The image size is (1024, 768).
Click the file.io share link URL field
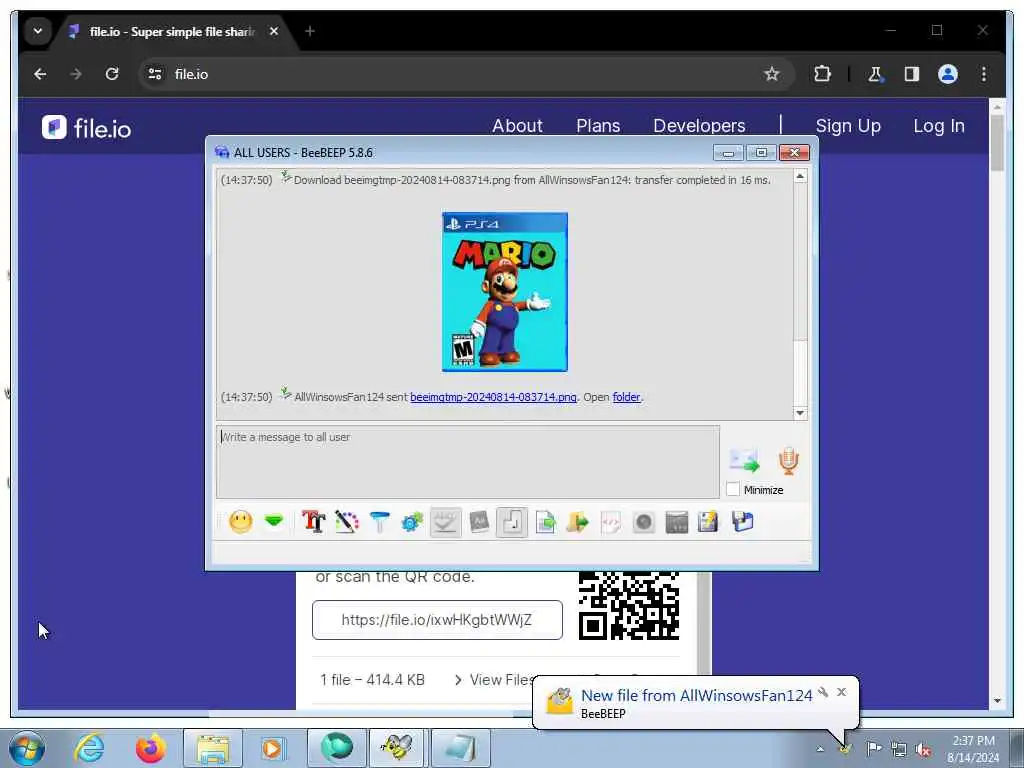(437, 620)
